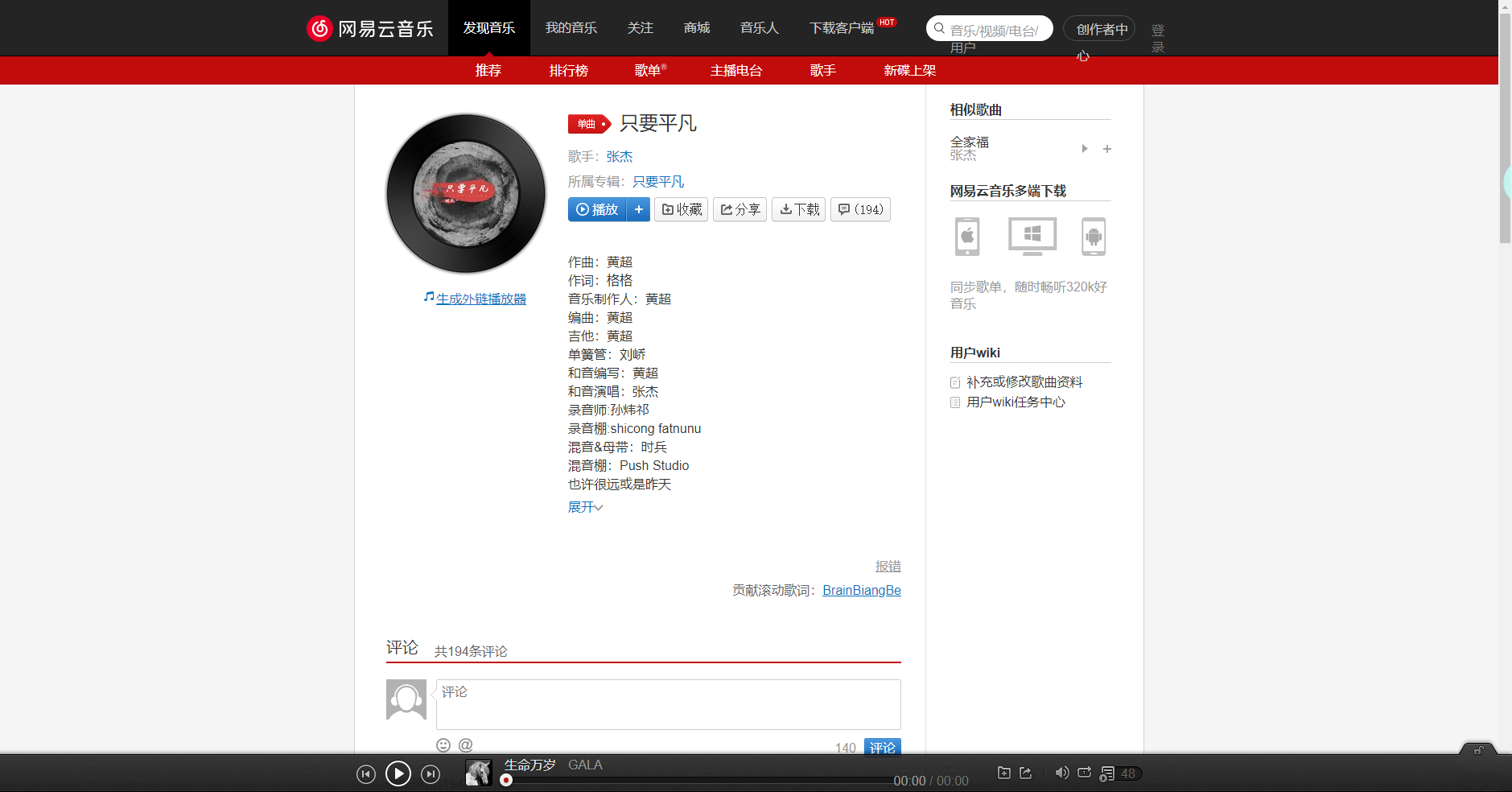Open lyric contributor BrainBiangBe profile
This screenshot has height=792, width=1512.
coord(861,590)
